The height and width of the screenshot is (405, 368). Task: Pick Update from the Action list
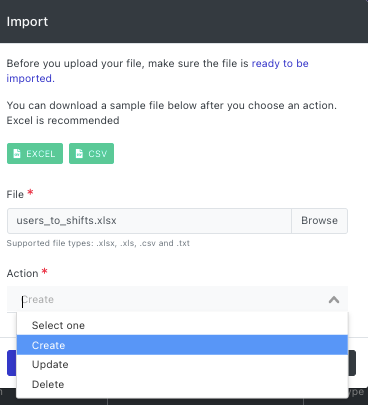point(182,364)
